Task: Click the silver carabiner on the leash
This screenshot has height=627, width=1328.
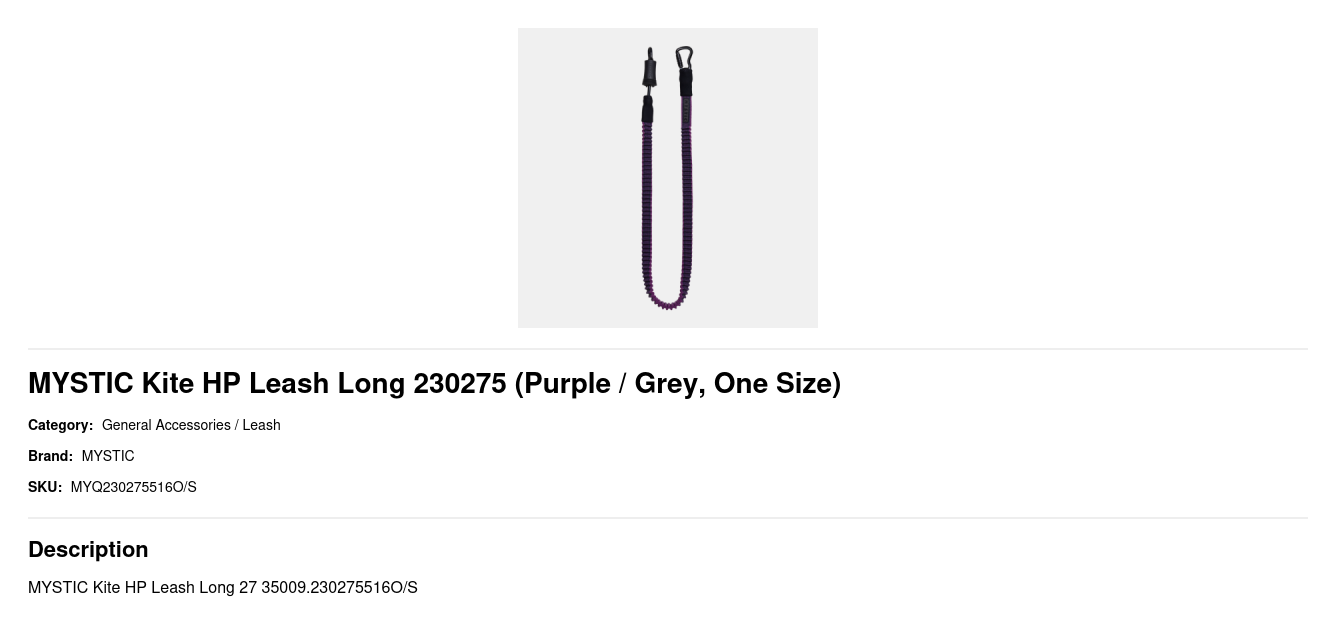Action: click(x=684, y=56)
